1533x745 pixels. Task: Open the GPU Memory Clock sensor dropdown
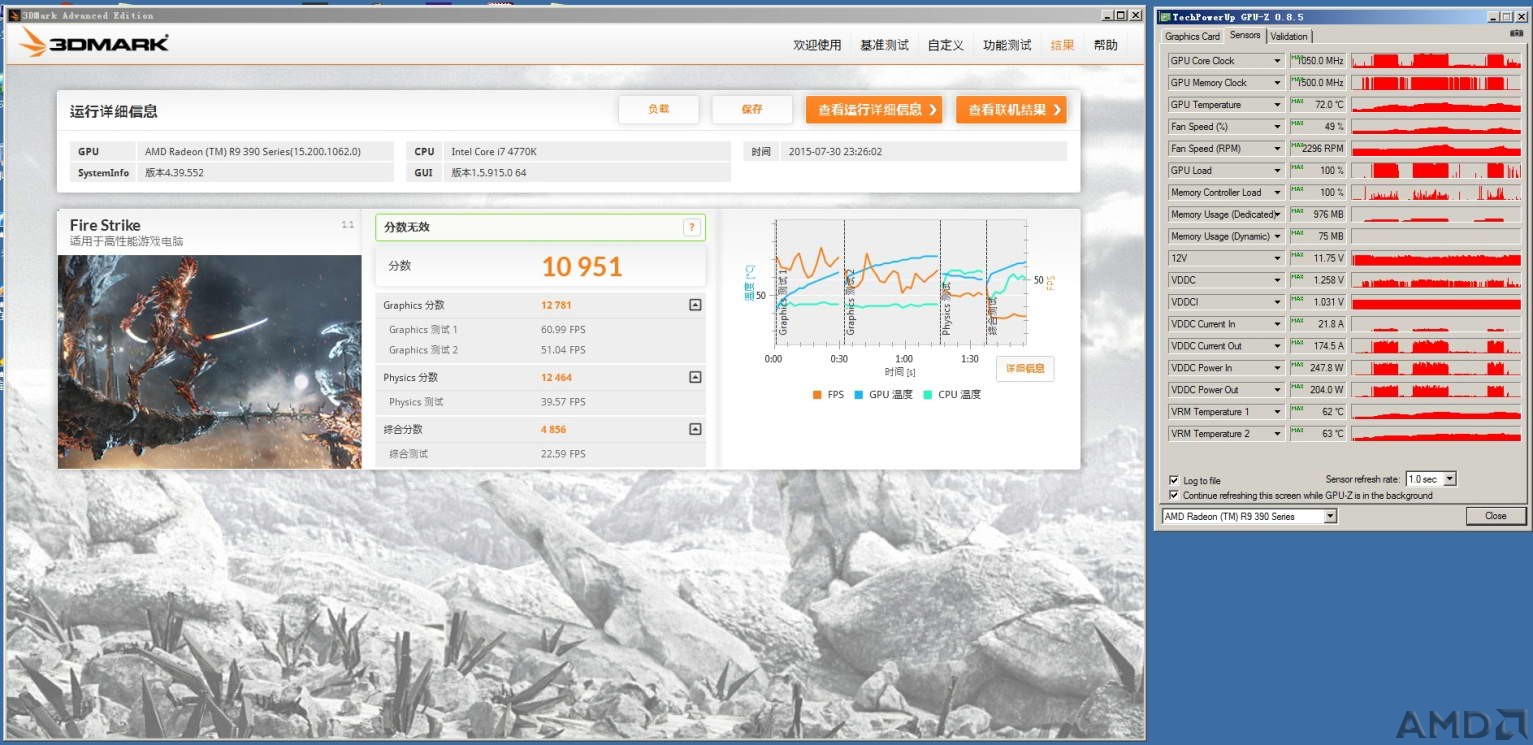click(1277, 83)
